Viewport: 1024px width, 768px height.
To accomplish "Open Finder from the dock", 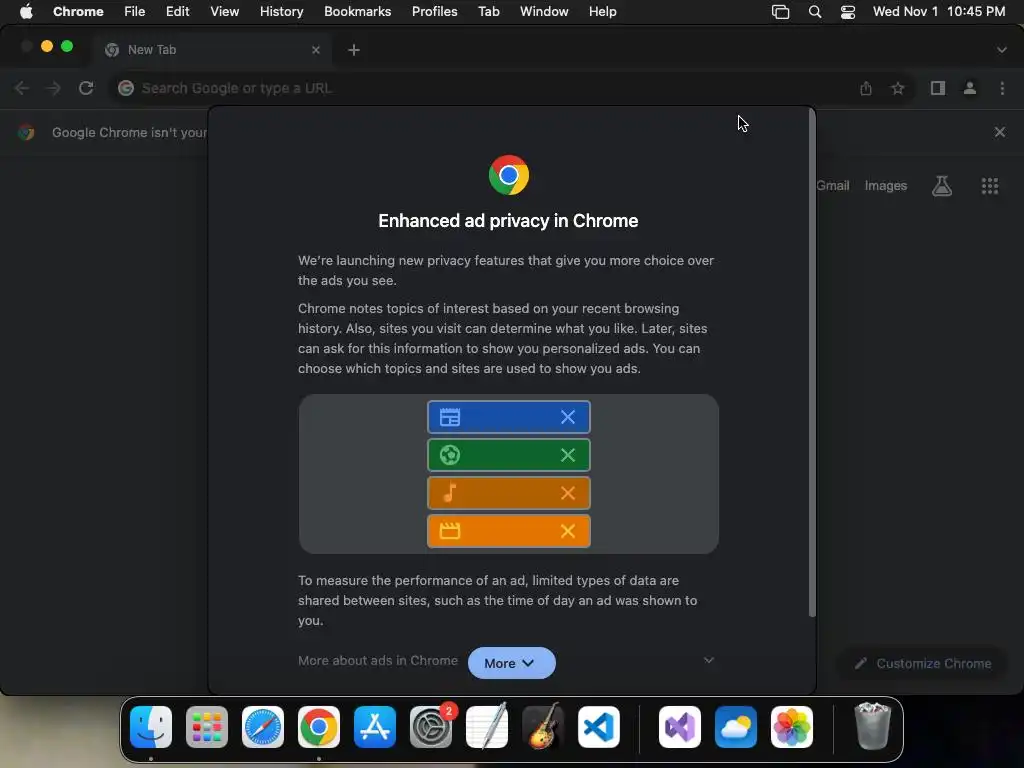I will [x=151, y=727].
